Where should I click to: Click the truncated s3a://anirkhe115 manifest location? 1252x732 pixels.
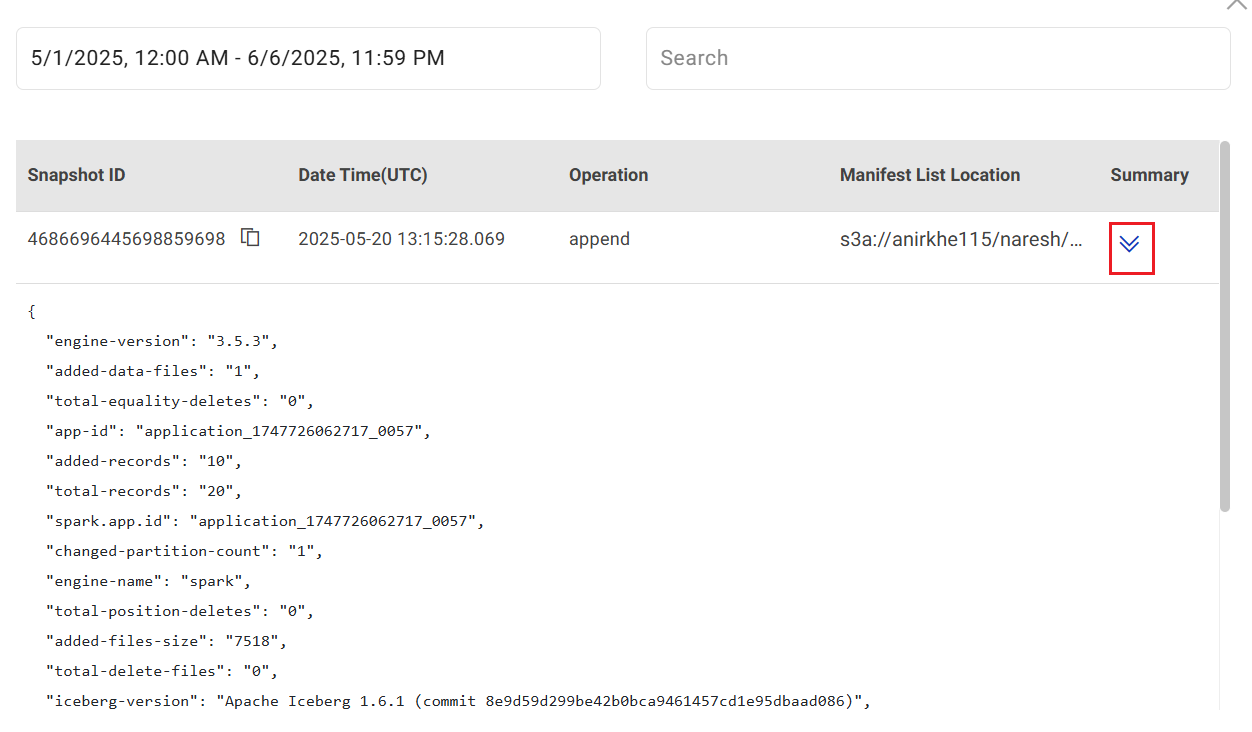tap(960, 239)
